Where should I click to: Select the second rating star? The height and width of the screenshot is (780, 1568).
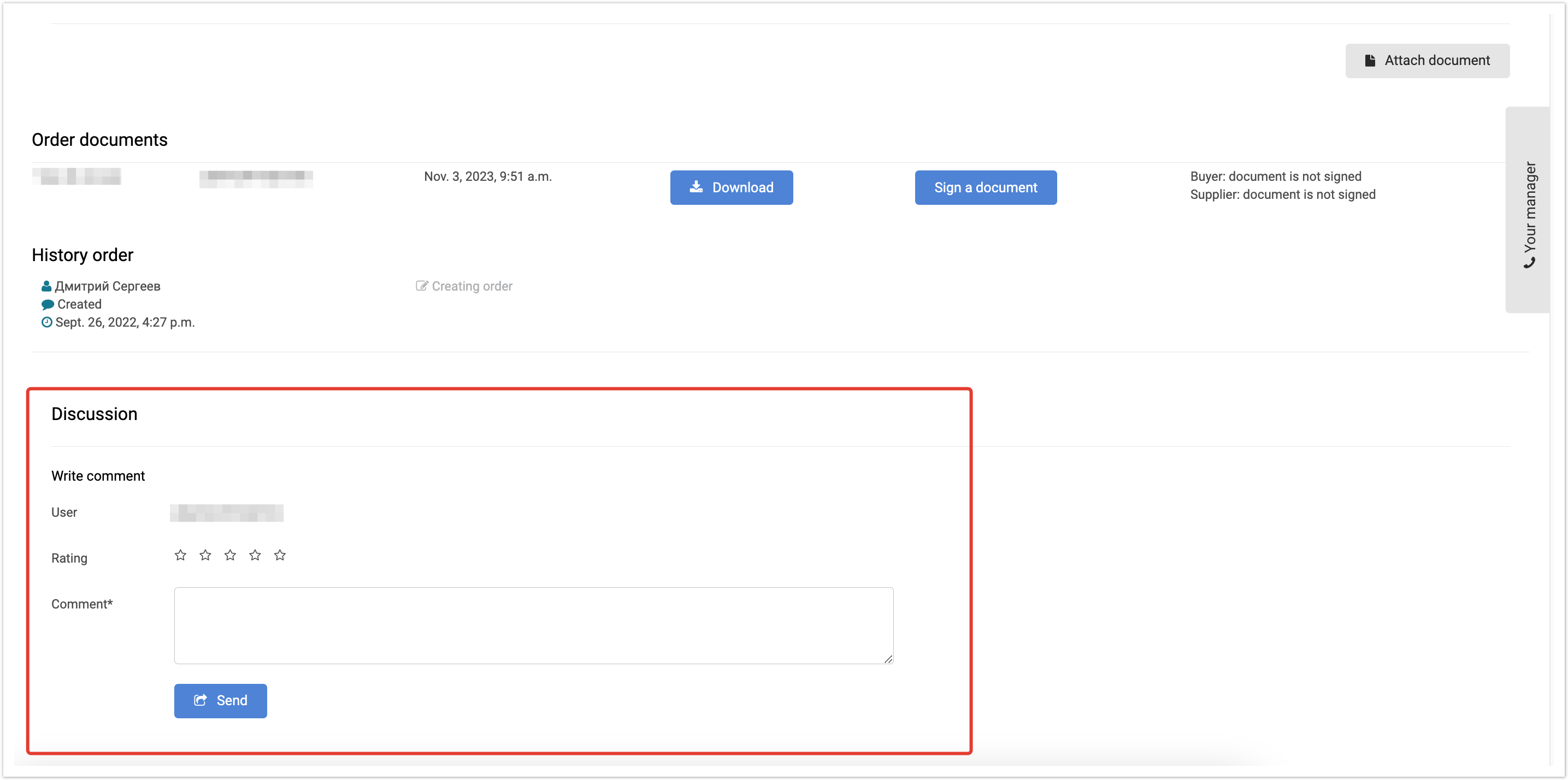[x=205, y=555]
